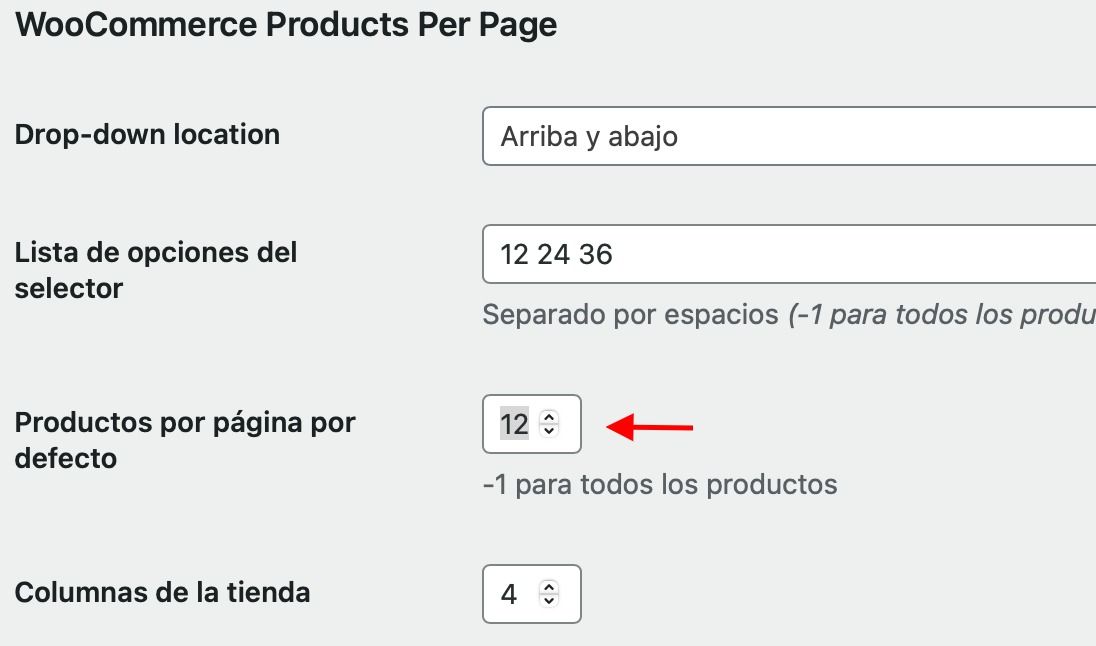
Task: Decrease Columnas de la tienda with down arrow
Action: (549, 601)
